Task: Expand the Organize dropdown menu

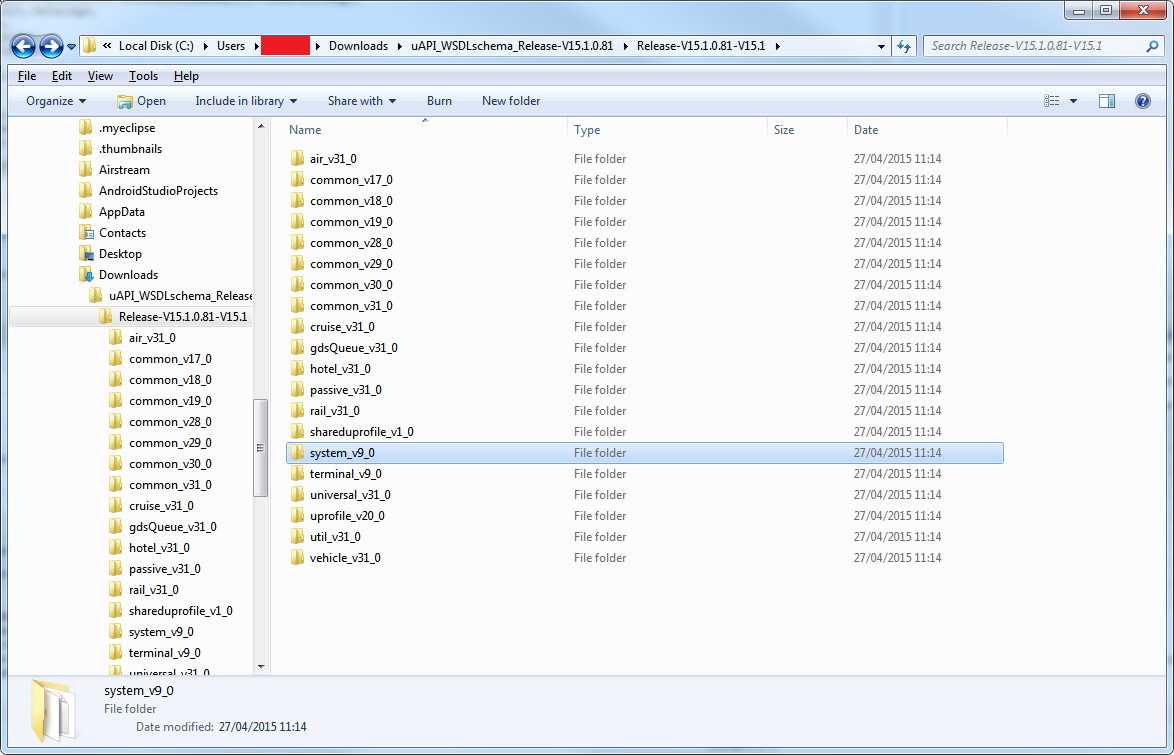Action: pyautogui.click(x=56, y=101)
